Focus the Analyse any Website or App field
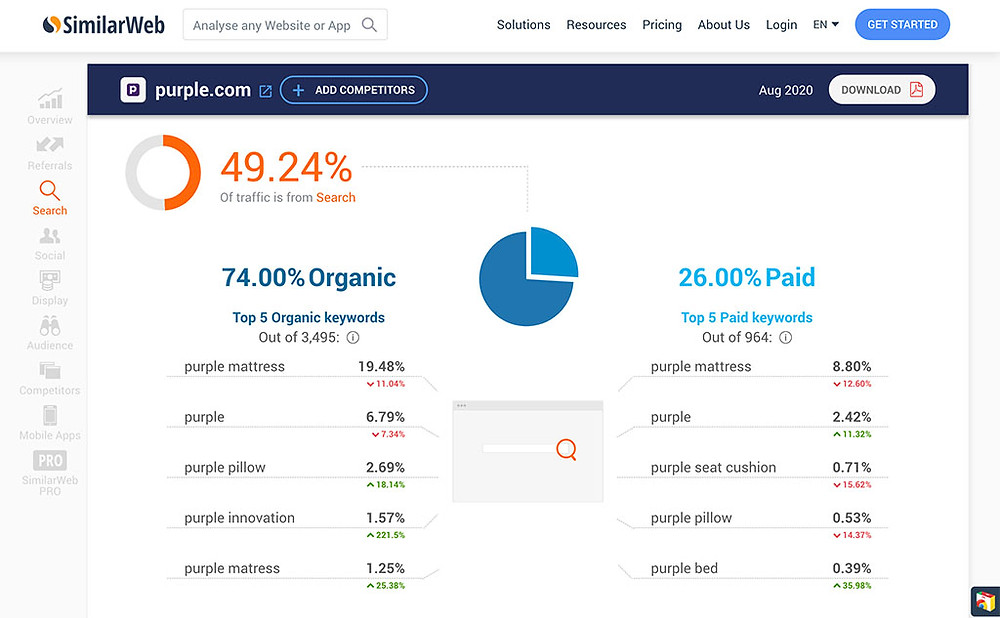This screenshot has width=1000, height=618. pyautogui.click(x=285, y=25)
